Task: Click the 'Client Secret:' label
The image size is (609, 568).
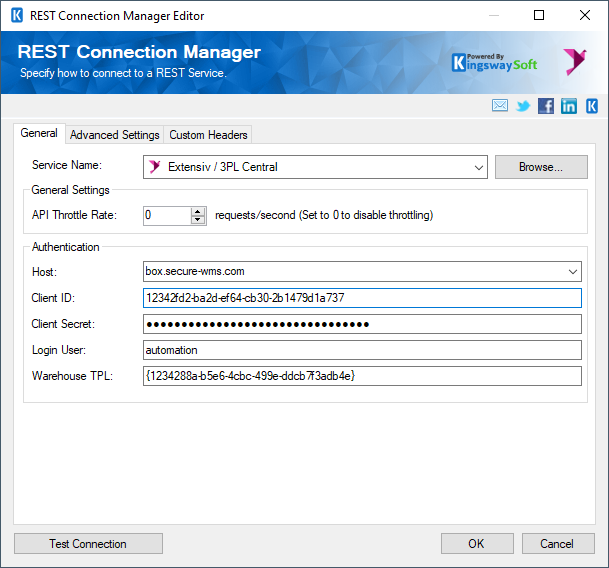Action: tap(63, 324)
